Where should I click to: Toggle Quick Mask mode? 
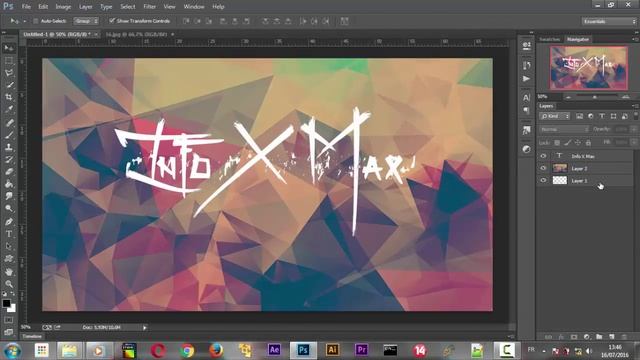tap(9, 320)
